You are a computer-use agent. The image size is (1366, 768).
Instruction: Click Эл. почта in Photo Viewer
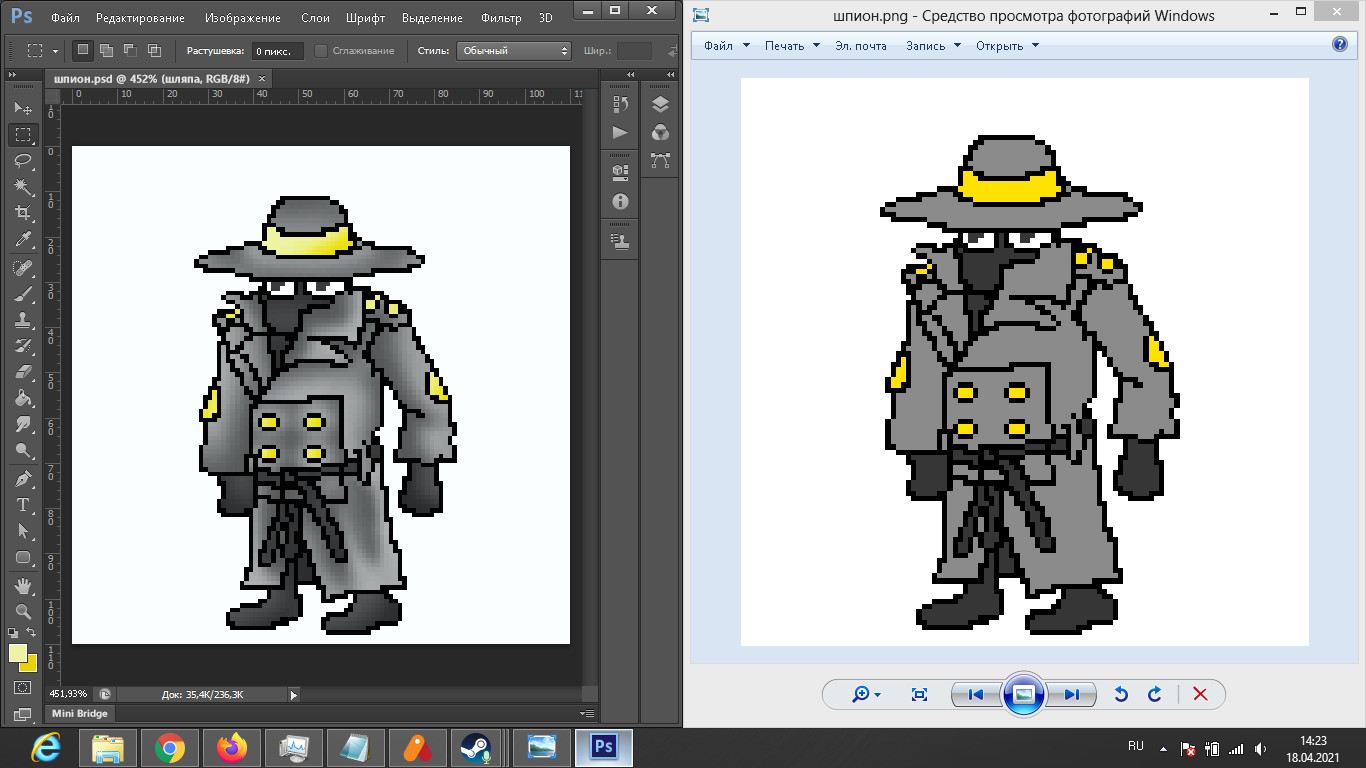pos(861,46)
